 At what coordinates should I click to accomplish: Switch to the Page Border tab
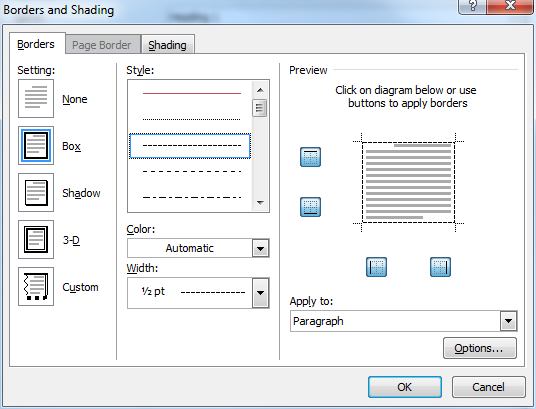click(102, 45)
